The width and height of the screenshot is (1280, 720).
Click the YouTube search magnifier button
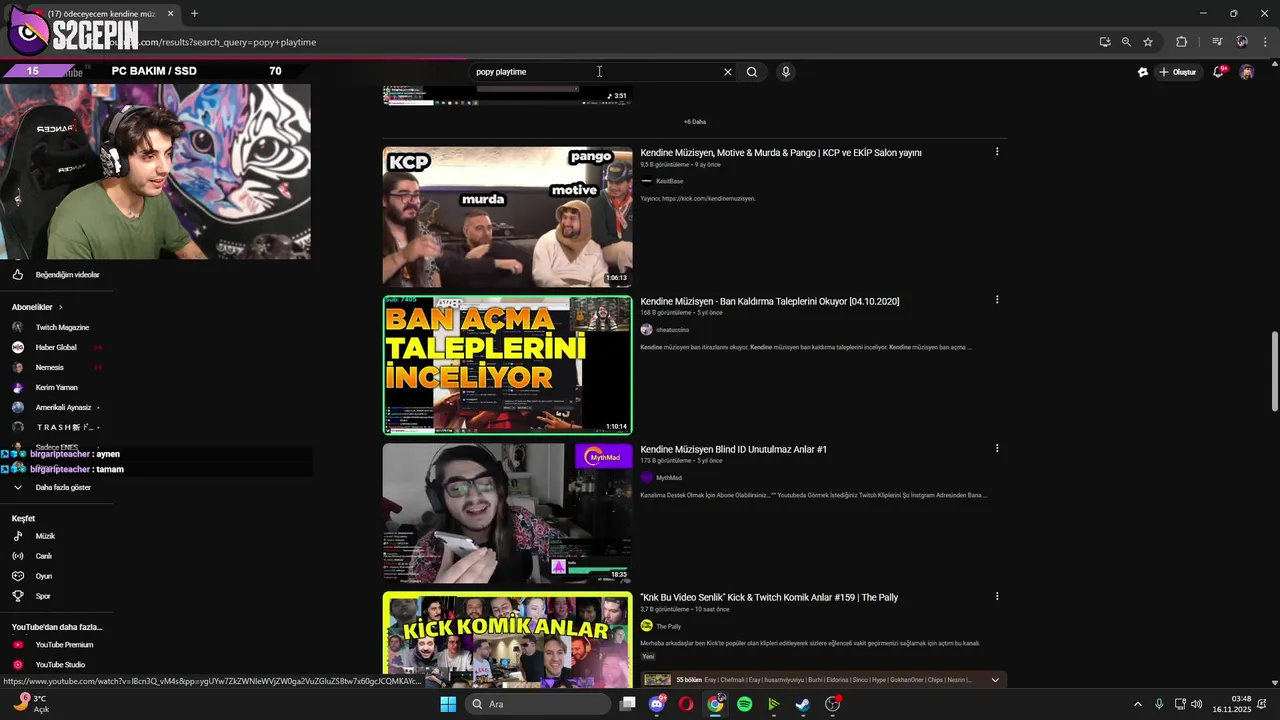click(x=752, y=72)
